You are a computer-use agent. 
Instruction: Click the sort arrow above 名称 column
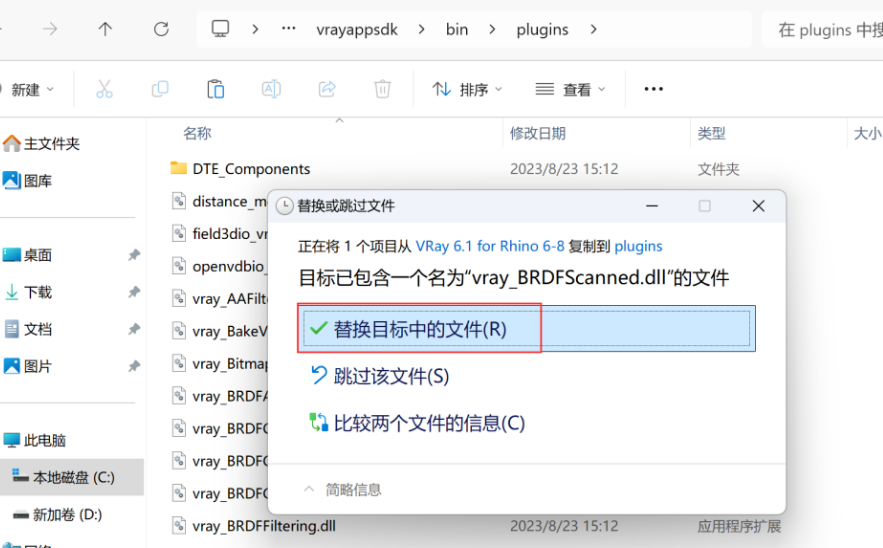tap(340, 121)
